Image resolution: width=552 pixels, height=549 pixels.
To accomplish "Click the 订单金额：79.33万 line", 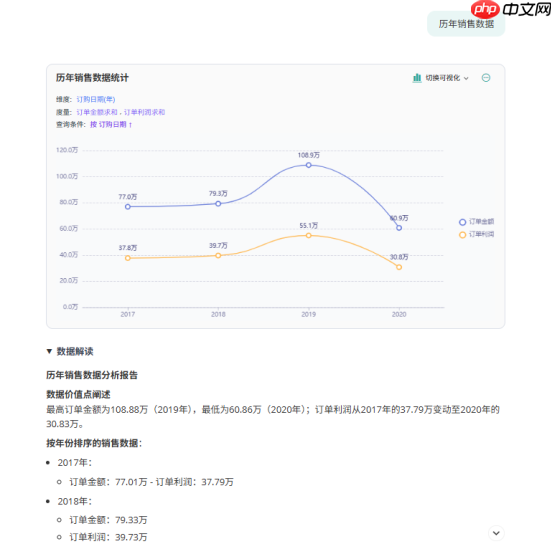I will pos(108,520).
